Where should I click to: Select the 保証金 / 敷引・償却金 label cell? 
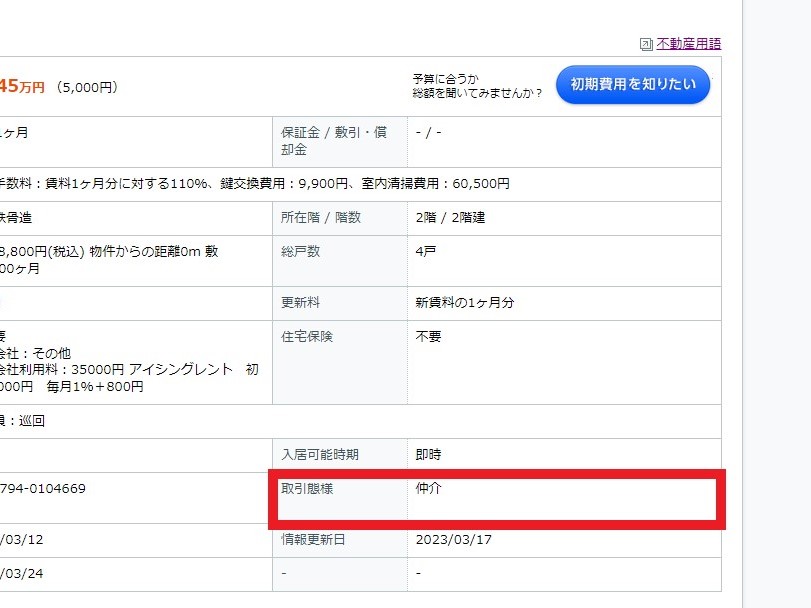(x=340, y=141)
